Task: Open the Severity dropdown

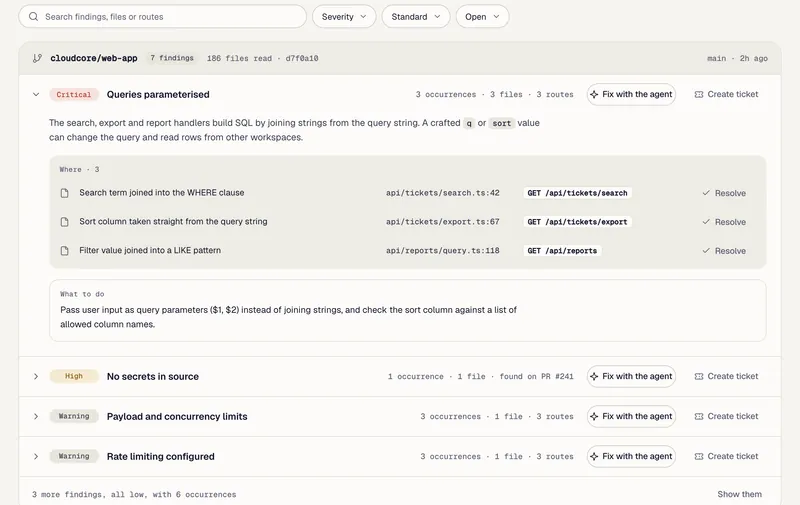Action: (x=344, y=16)
